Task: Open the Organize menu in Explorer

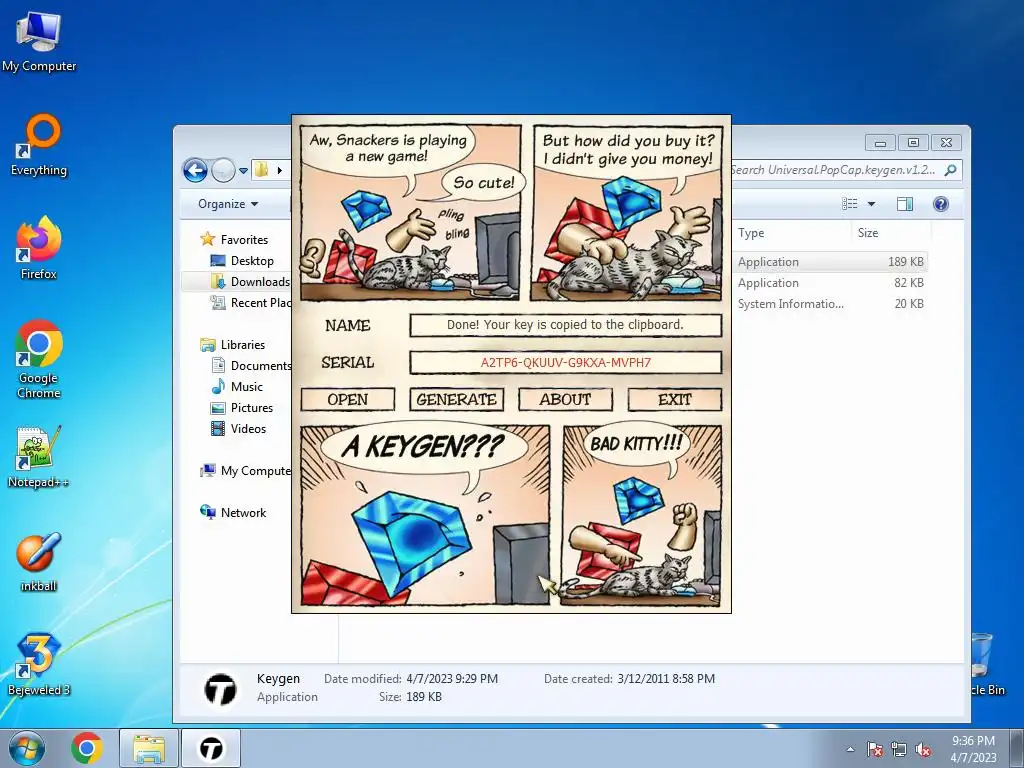Action: point(228,204)
